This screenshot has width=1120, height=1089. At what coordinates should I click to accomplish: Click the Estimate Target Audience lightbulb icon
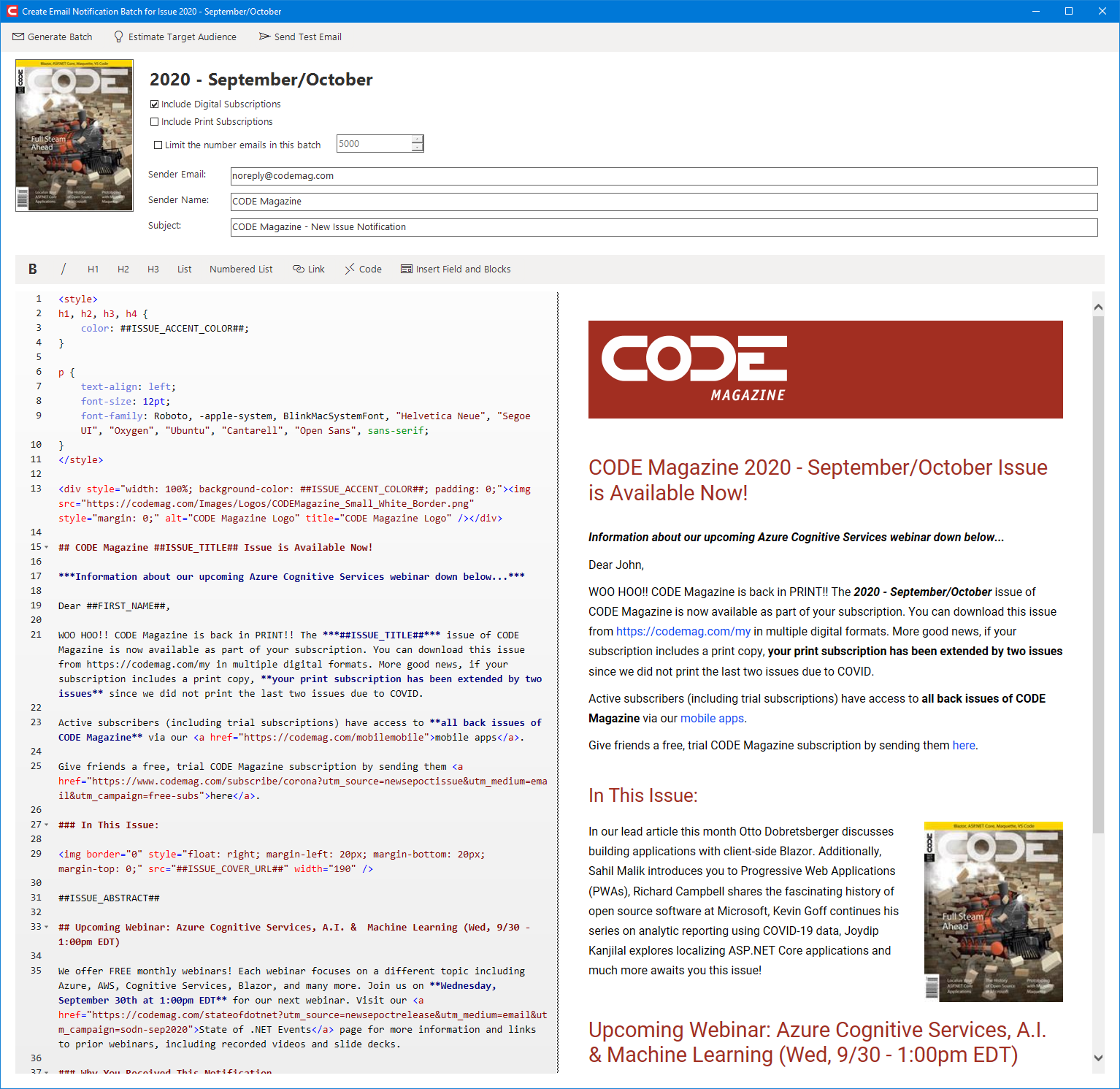(119, 37)
